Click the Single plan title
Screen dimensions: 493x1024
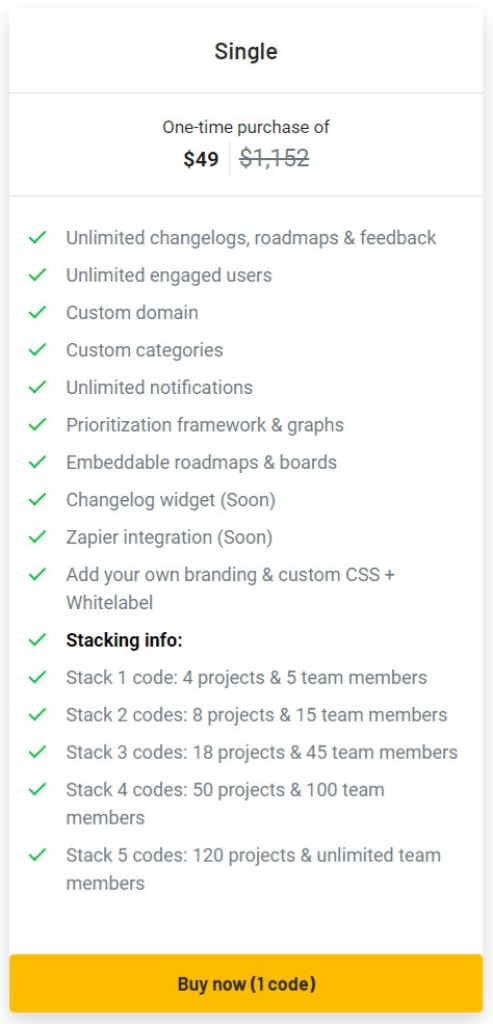[x=246, y=52]
